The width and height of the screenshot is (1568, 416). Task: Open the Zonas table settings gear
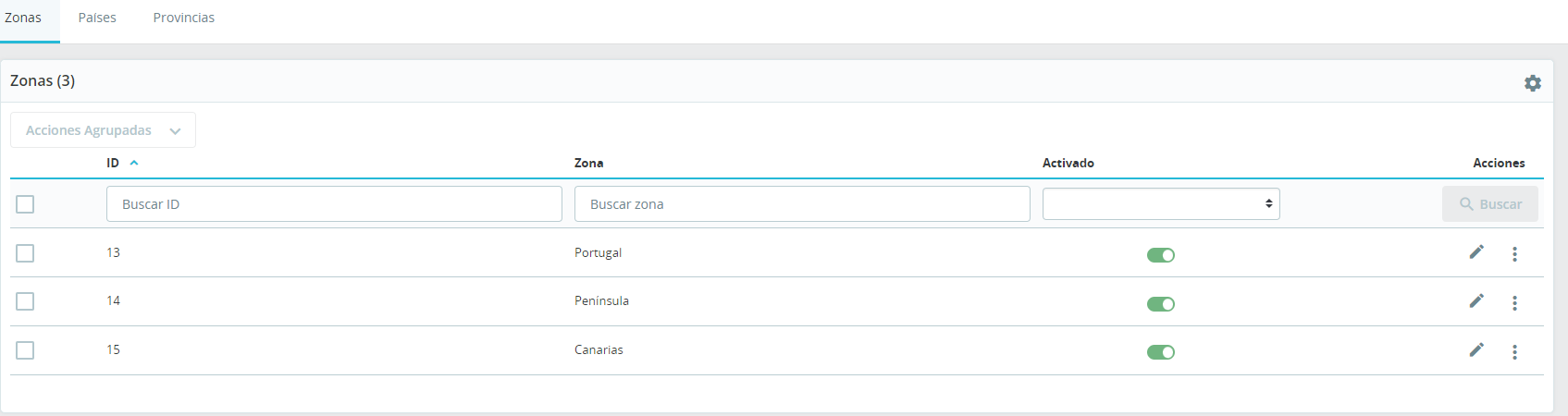point(1533,83)
